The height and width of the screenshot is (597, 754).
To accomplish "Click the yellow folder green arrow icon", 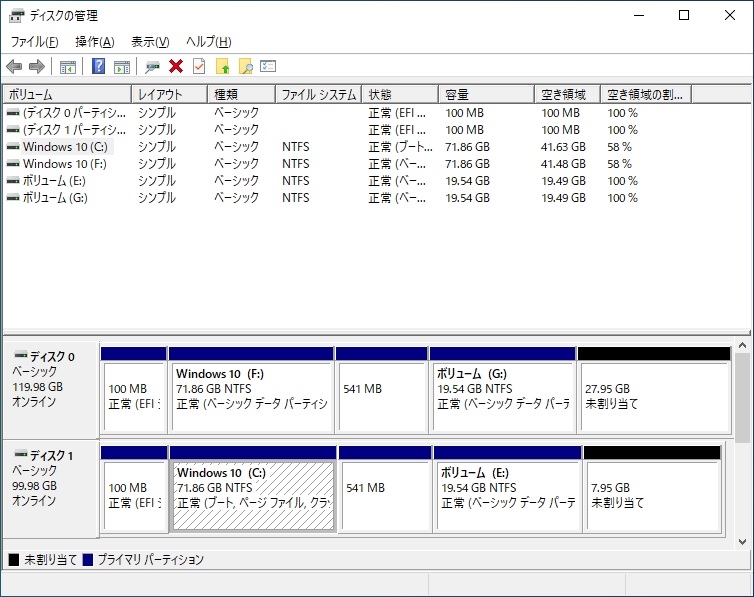I will [x=222, y=66].
